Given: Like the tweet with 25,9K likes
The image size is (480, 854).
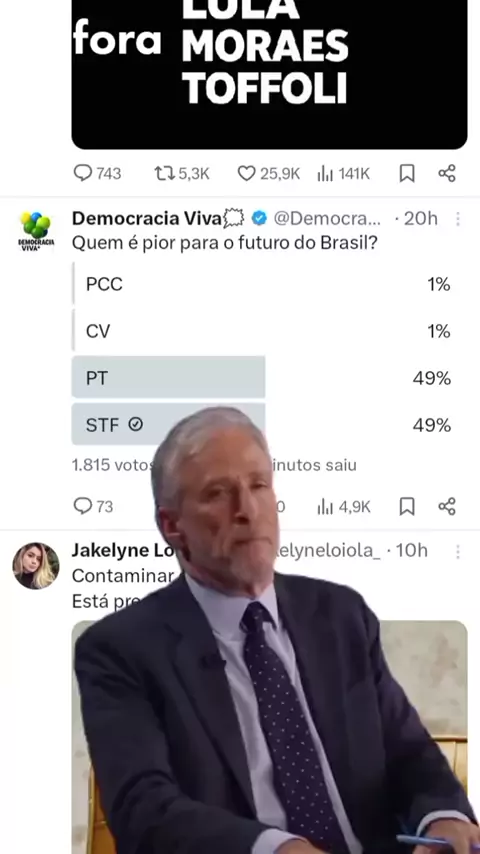Looking at the screenshot, I should point(269,173).
